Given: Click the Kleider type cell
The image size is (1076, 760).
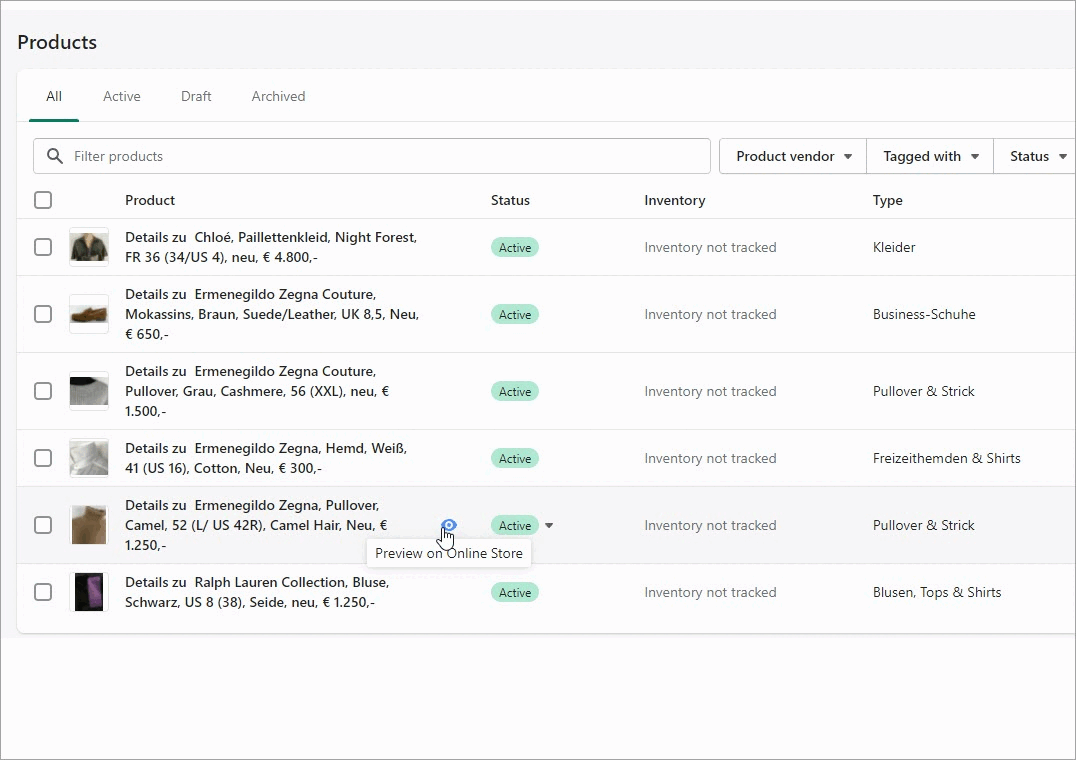Looking at the screenshot, I should coord(894,248).
